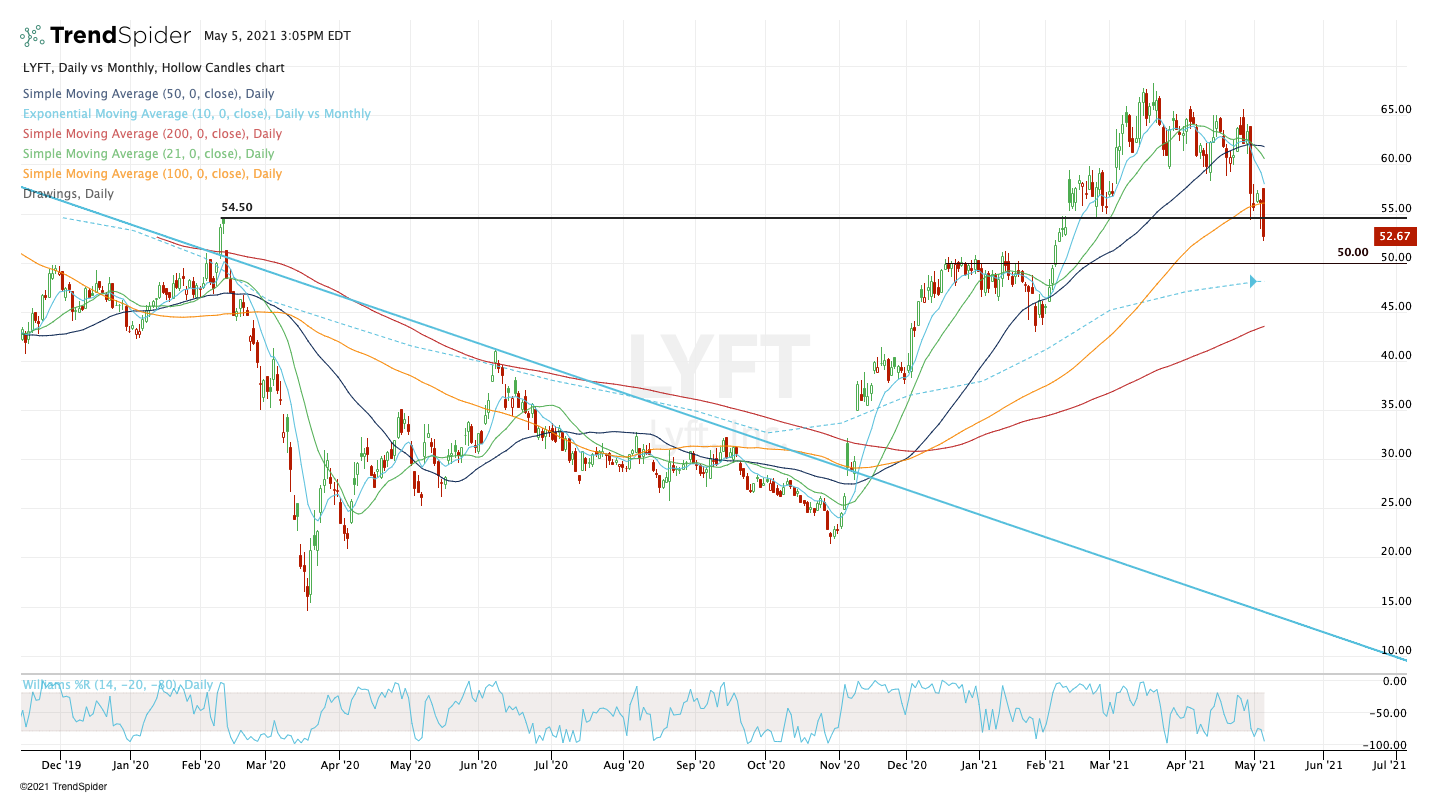1437x796 pixels.
Task: Select the Exponential Moving Average (10) legend entry
Action: pyautogui.click(x=195, y=114)
